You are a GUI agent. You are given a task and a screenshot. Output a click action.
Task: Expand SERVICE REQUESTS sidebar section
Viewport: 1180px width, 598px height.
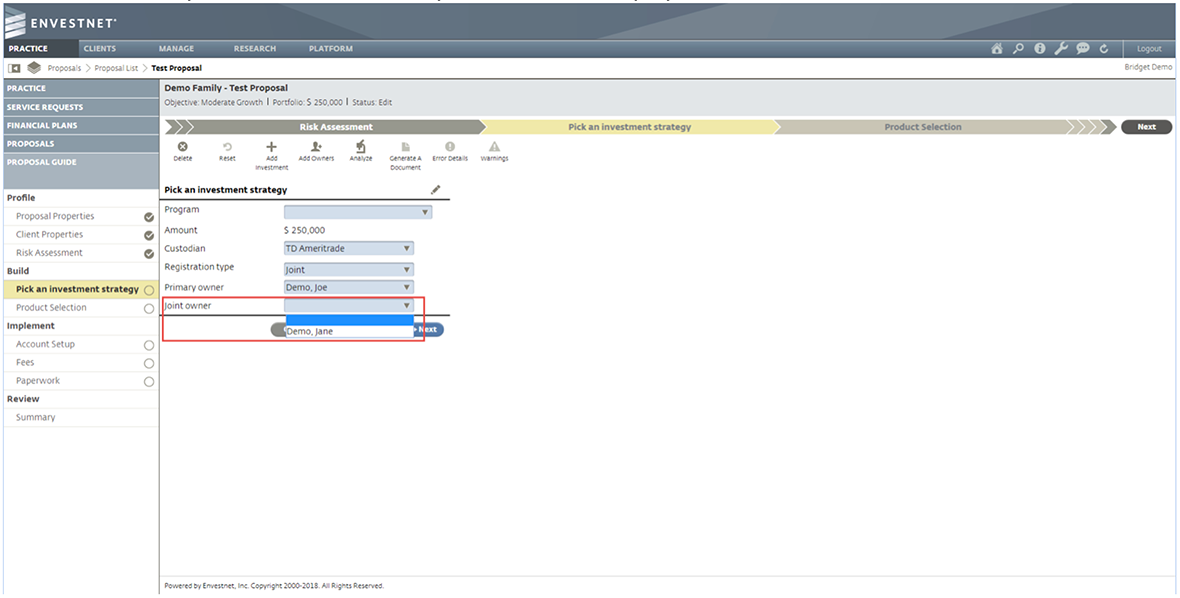[x=81, y=107]
